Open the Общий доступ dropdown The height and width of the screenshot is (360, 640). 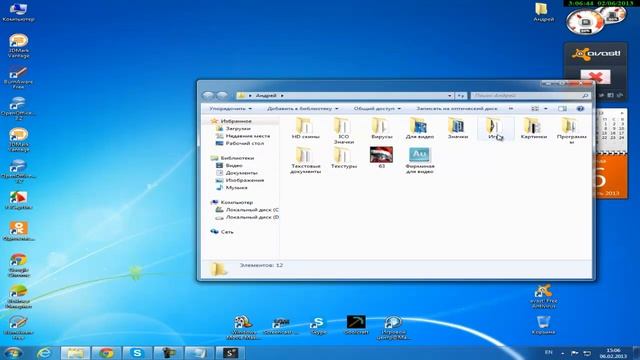click(x=377, y=109)
